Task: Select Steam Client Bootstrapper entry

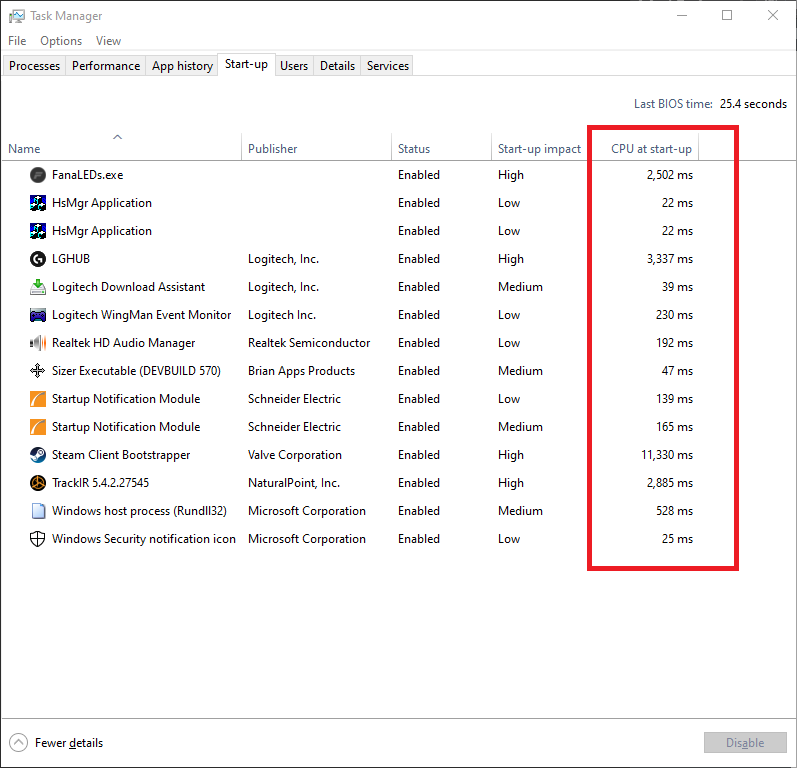Action: [121, 455]
